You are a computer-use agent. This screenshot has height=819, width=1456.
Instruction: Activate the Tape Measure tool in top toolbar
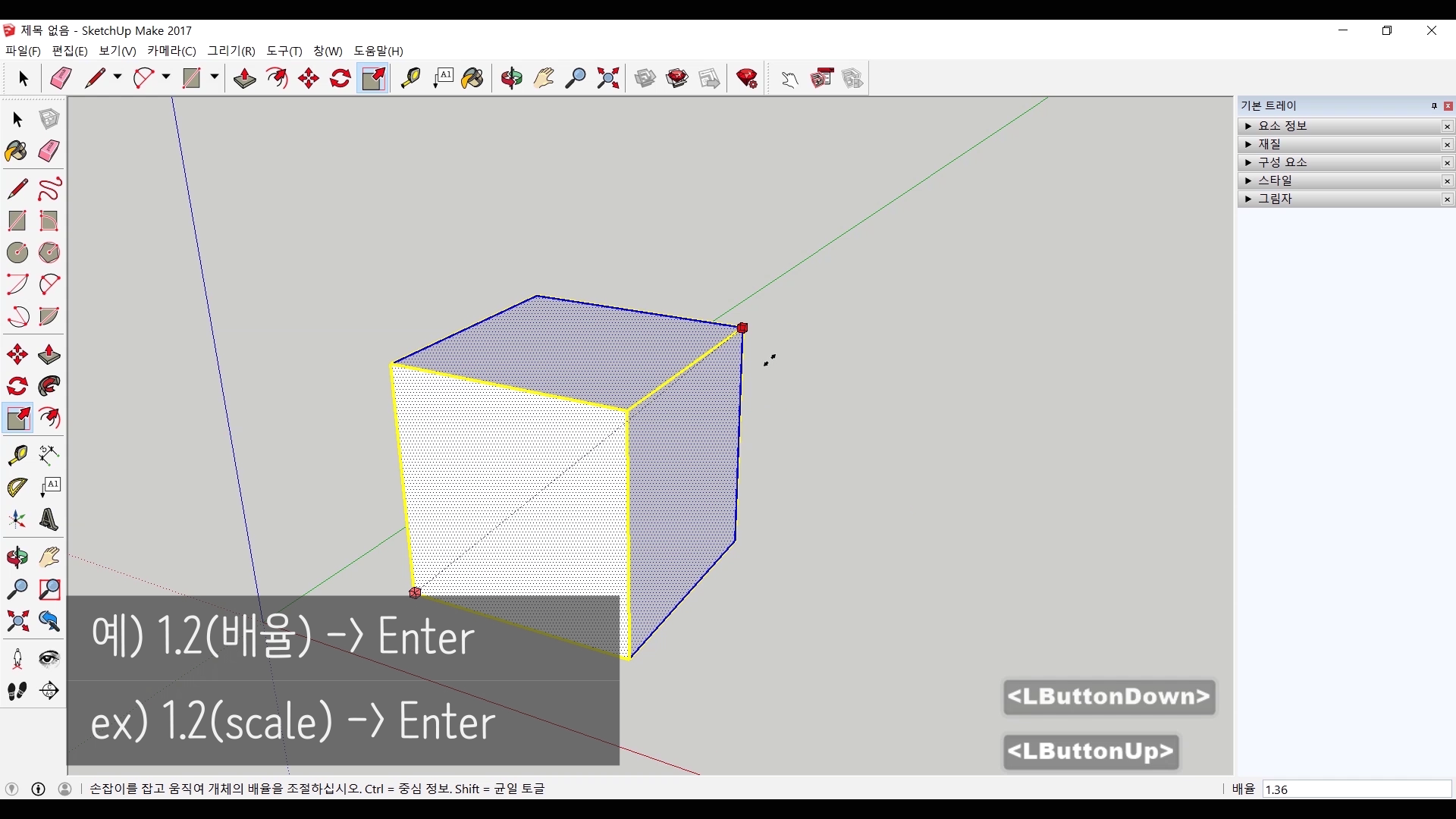pos(410,78)
